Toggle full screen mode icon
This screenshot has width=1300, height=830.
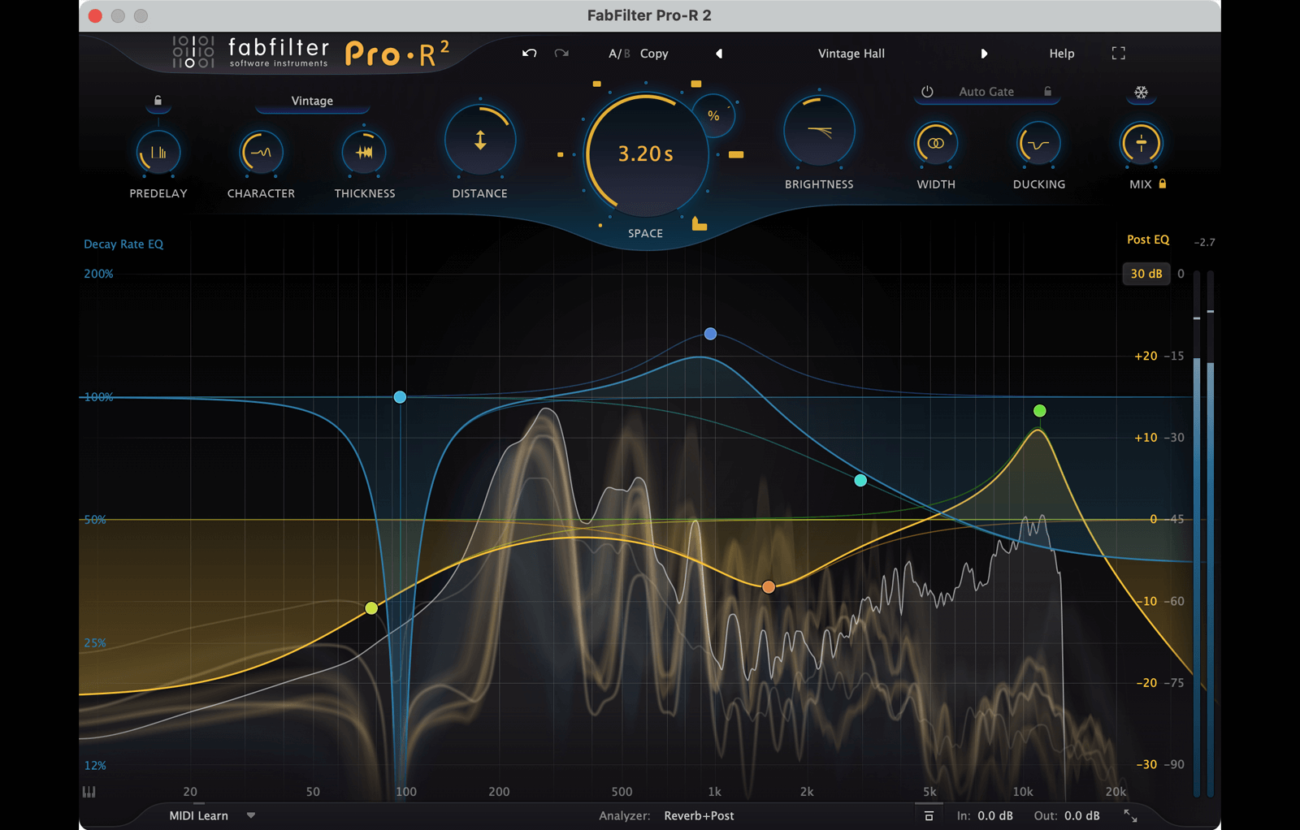point(1118,53)
